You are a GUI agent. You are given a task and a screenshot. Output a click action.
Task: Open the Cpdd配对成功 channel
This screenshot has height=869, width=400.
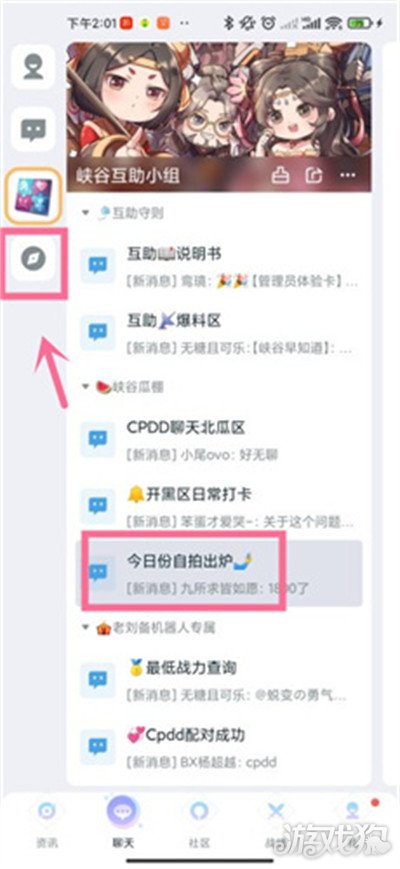[x=219, y=748]
